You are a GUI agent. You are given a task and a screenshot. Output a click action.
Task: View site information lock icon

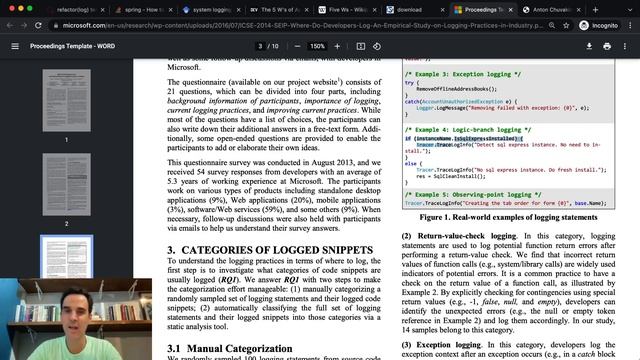tap(56, 25)
